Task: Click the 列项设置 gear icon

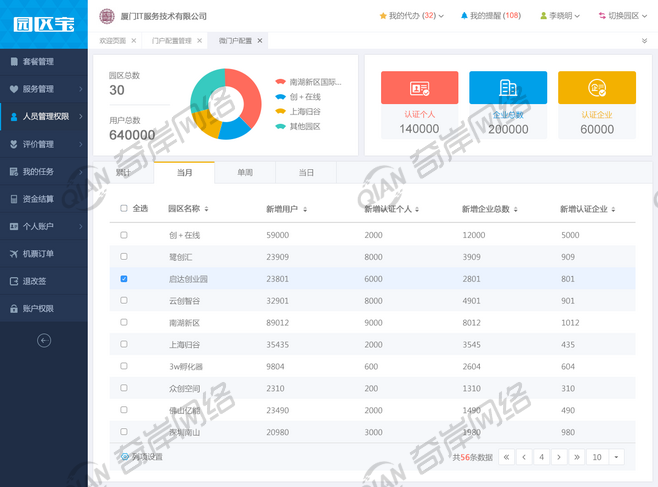Action: pos(125,457)
